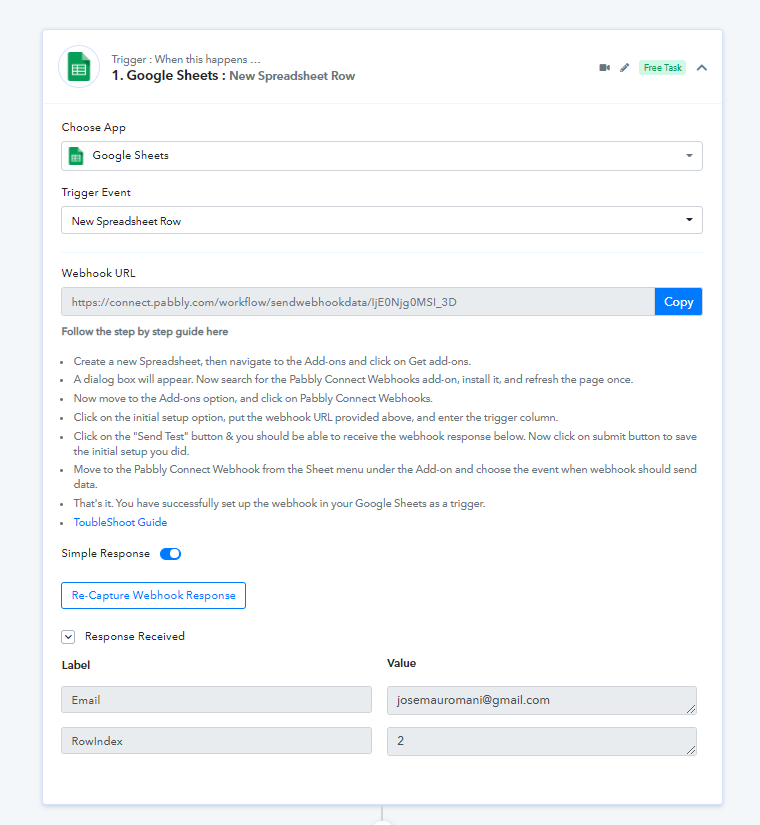
Task: Click the RowIndex value field showing 2
Action: 542,741
